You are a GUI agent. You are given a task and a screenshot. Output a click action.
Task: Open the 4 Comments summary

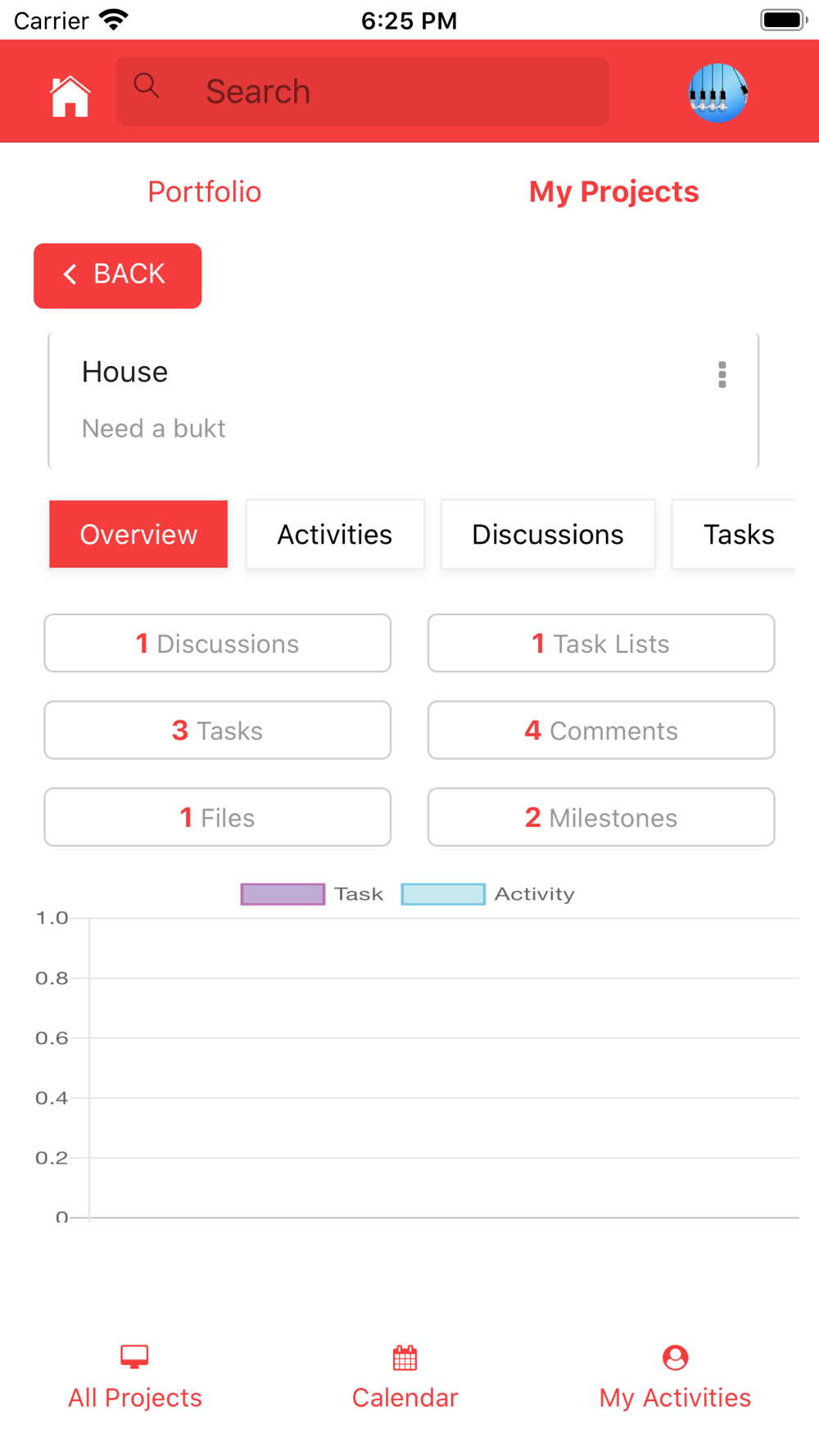click(601, 730)
